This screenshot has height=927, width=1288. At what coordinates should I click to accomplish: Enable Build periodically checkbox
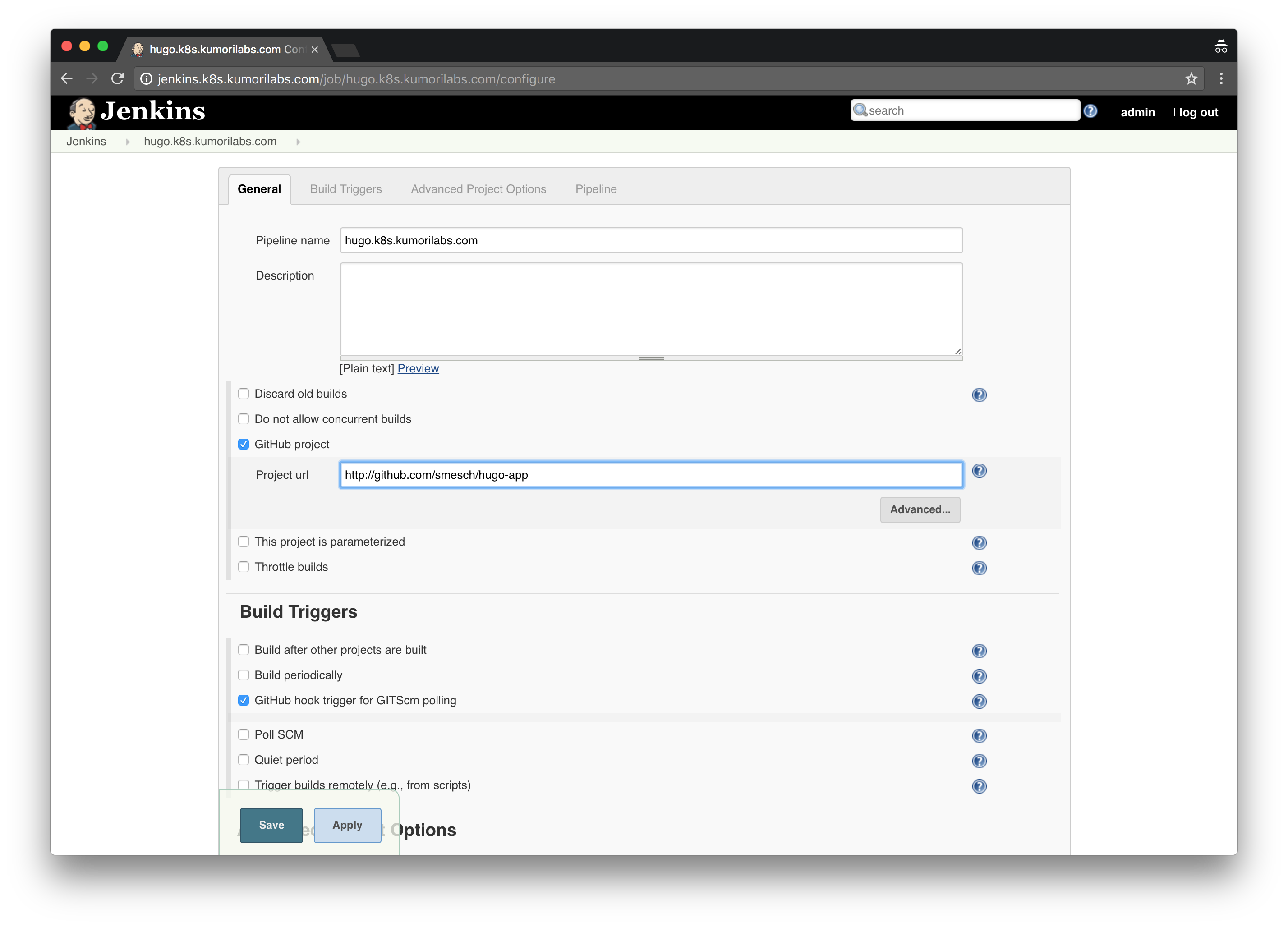[244, 675]
